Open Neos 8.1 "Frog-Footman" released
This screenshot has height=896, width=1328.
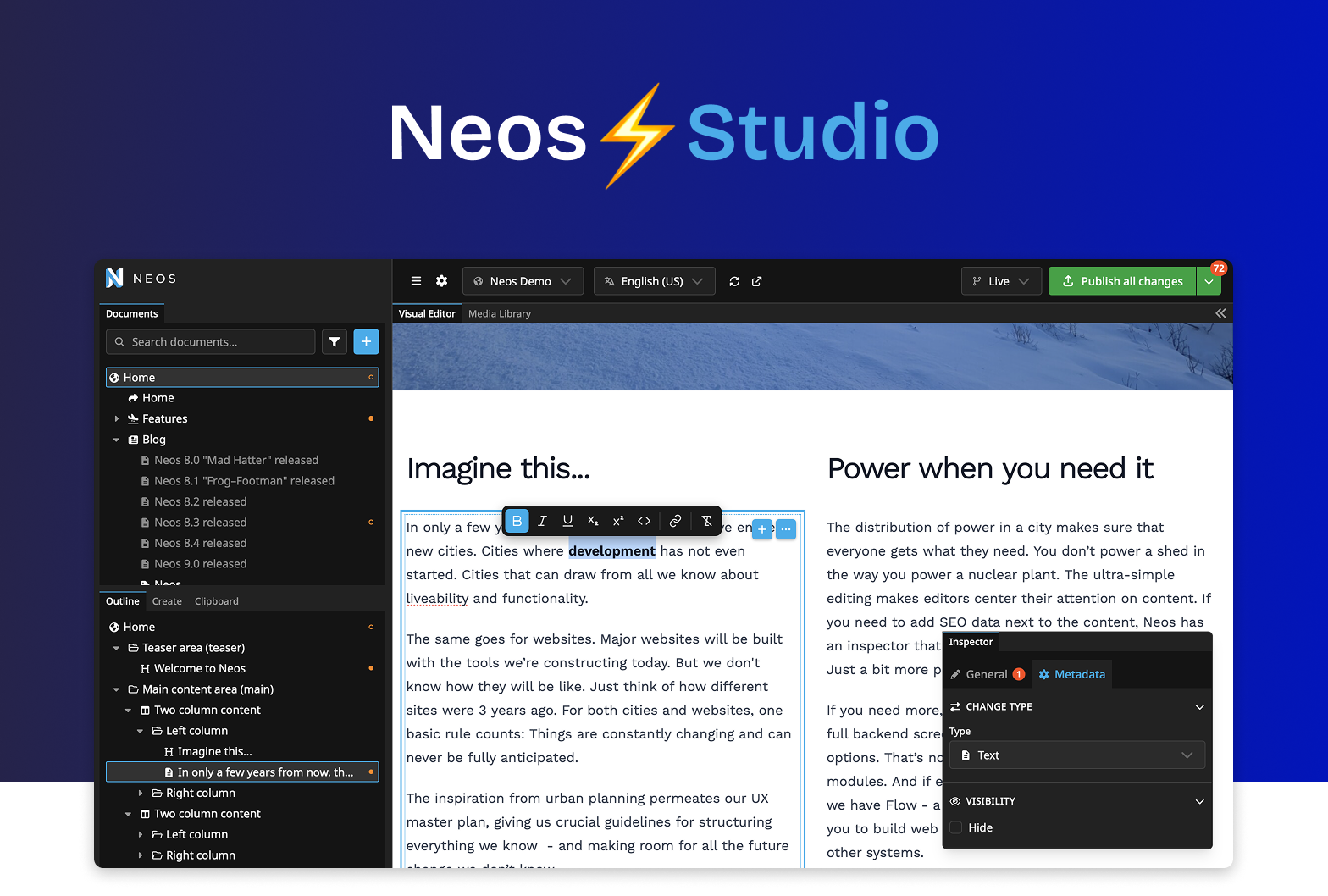point(244,481)
